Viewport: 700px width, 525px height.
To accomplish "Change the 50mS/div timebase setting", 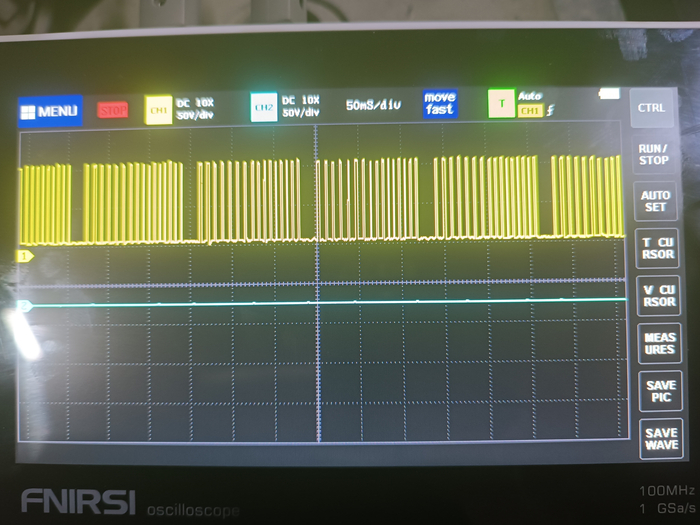I will pyautogui.click(x=373, y=104).
